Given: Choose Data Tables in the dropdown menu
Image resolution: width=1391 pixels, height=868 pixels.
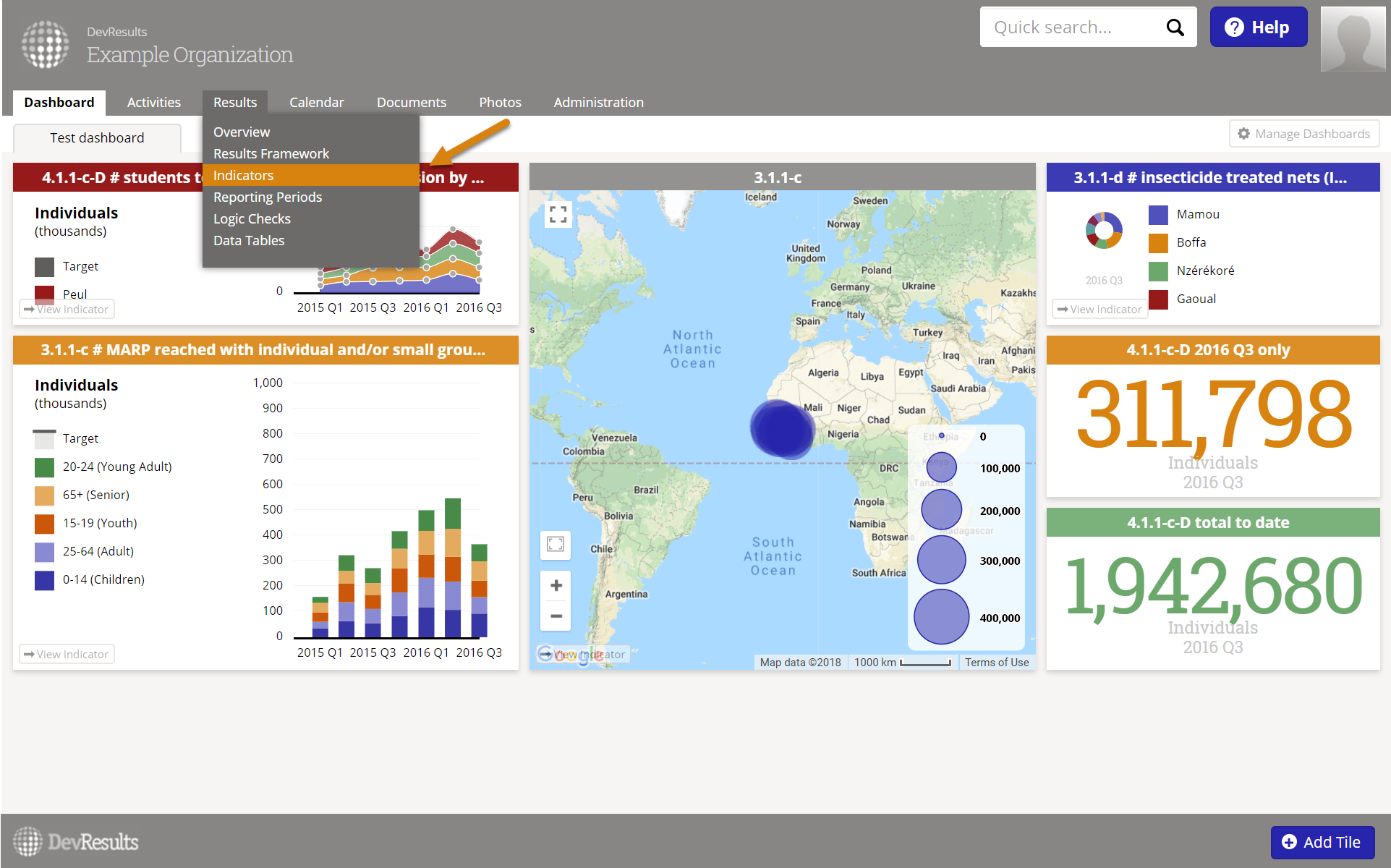Looking at the screenshot, I should tap(248, 241).
